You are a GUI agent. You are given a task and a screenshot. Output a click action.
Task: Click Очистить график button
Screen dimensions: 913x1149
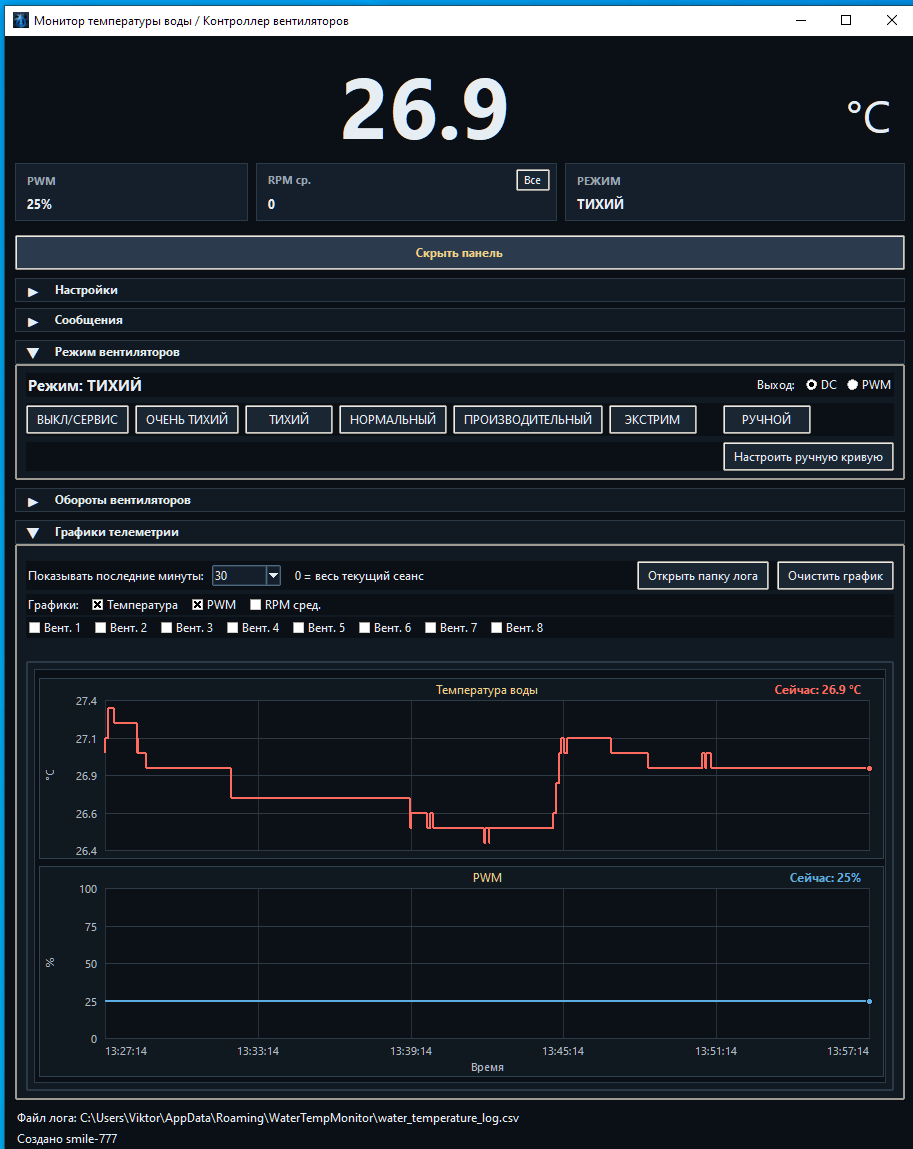pyautogui.click(x=835, y=576)
